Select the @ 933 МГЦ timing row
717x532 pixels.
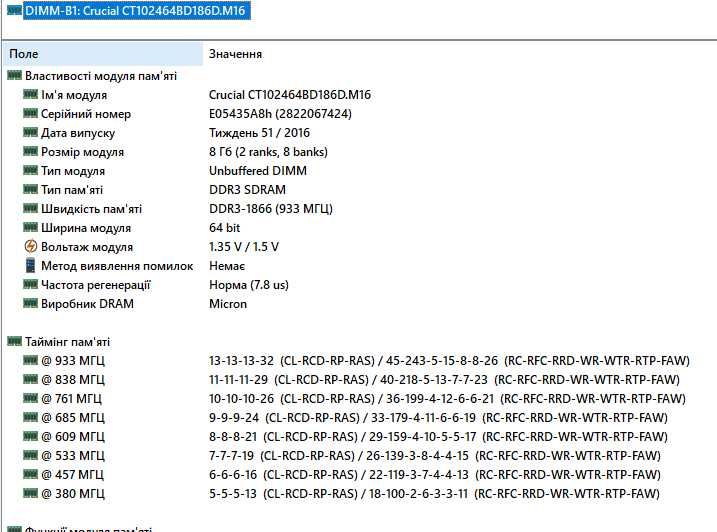click(73, 361)
